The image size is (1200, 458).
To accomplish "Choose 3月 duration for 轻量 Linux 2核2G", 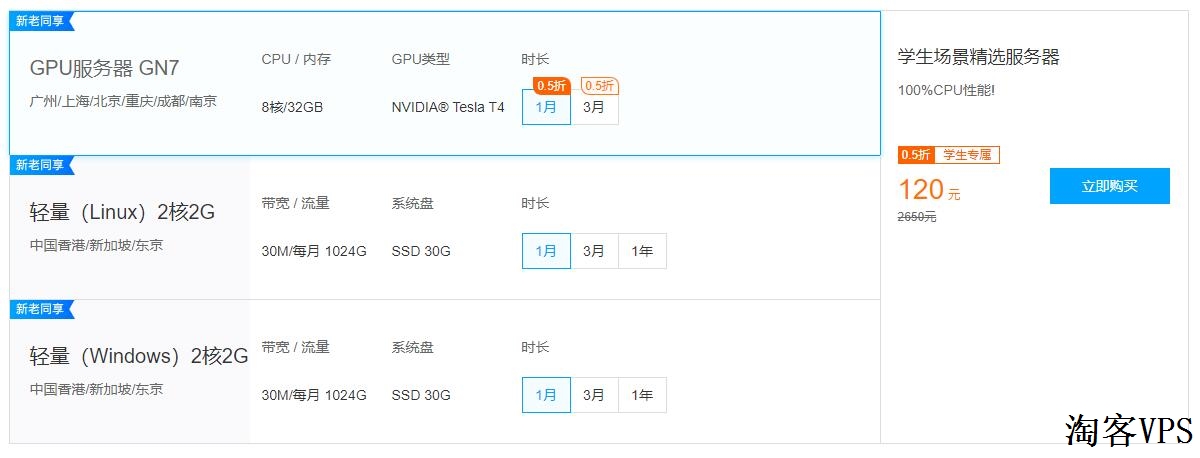I will coord(594,251).
